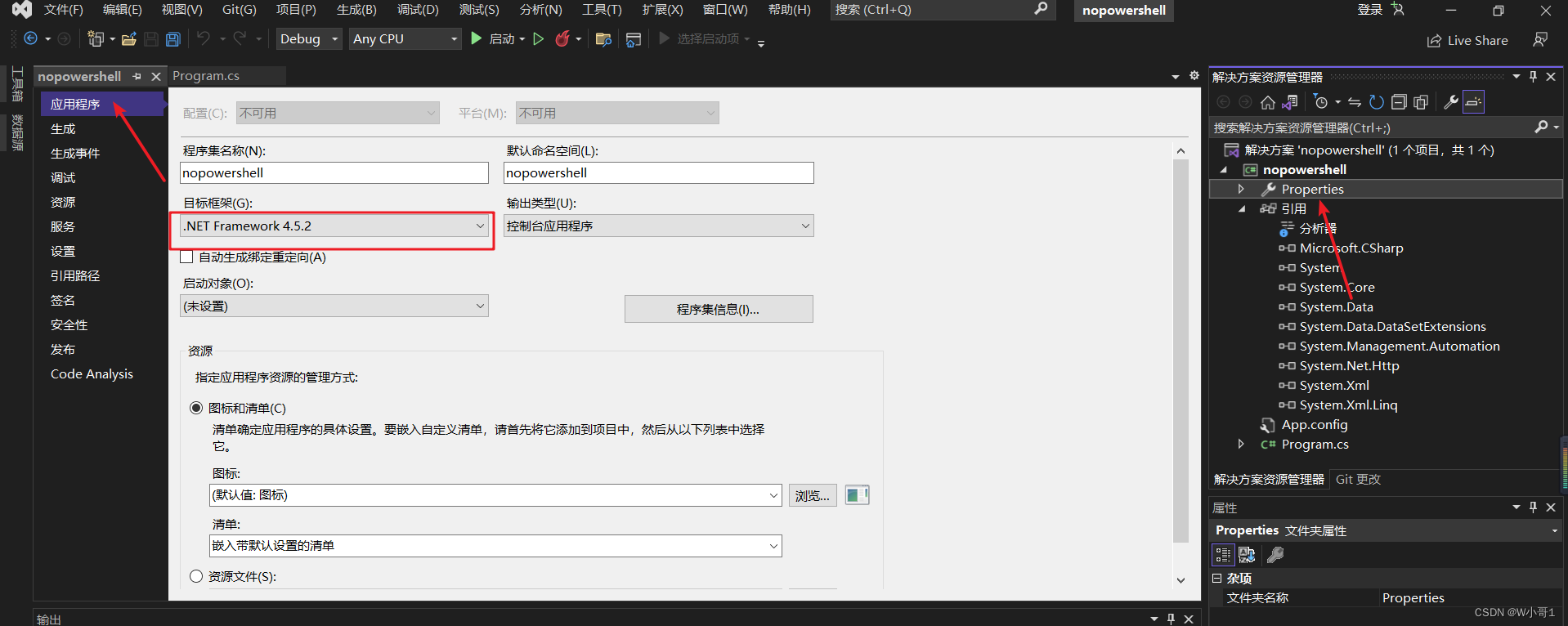This screenshot has width=1568, height=626.
Task: Click the Live Share button
Action: (x=1467, y=41)
